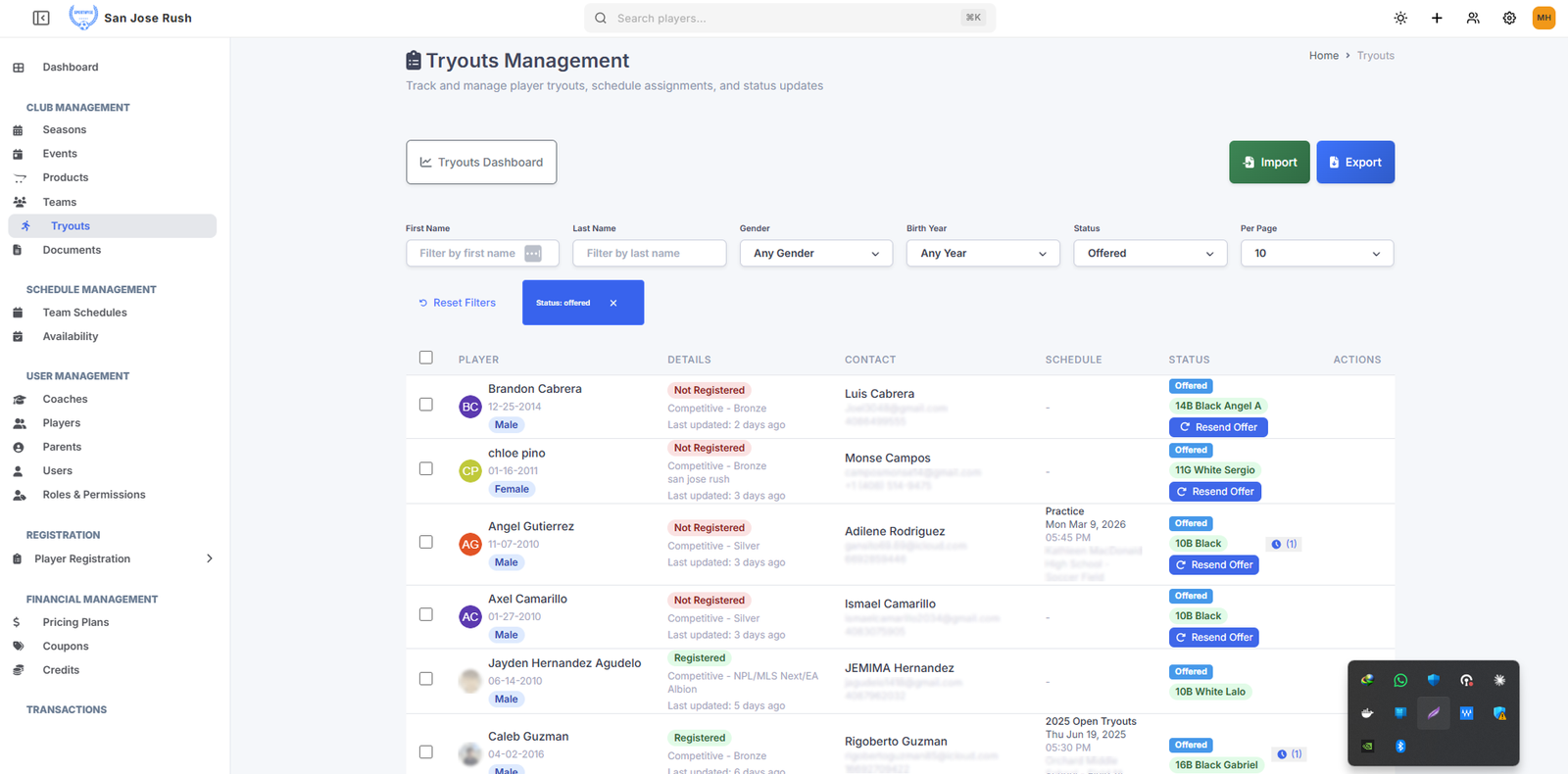
Task: Click the MH user avatar
Action: pos(1543,18)
